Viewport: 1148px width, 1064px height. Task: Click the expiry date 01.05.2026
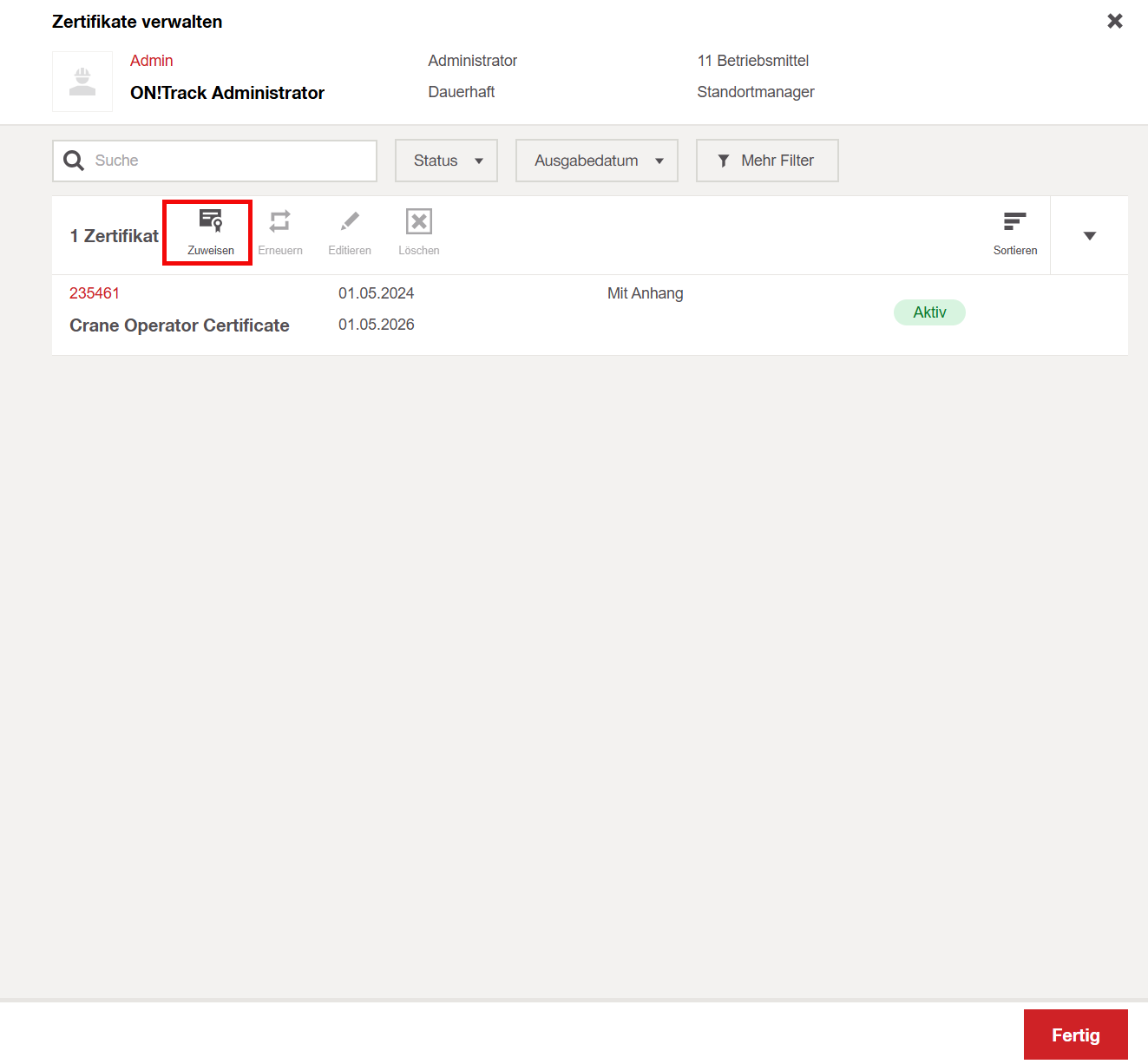[x=377, y=325]
